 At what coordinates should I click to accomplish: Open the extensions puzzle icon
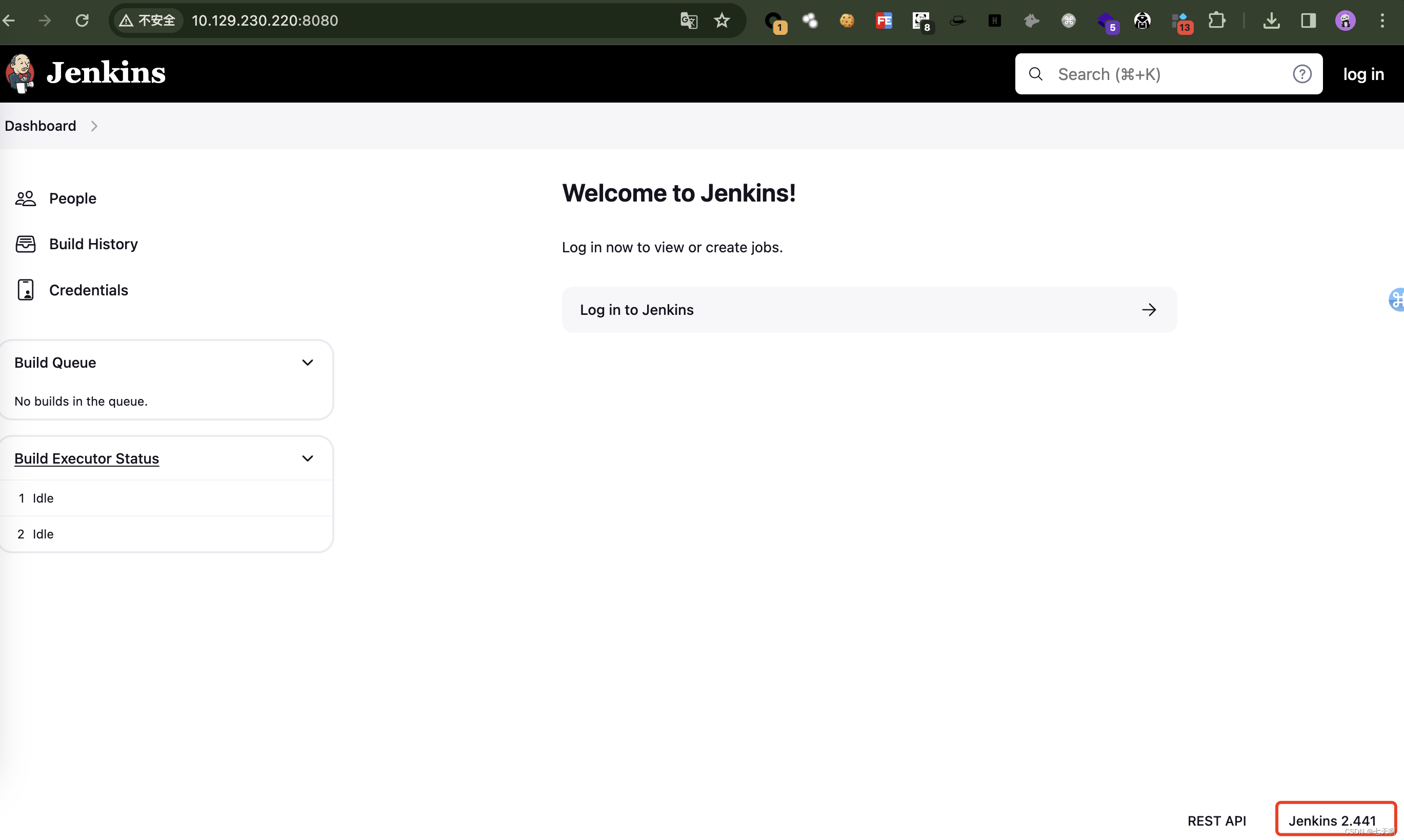coord(1216,21)
